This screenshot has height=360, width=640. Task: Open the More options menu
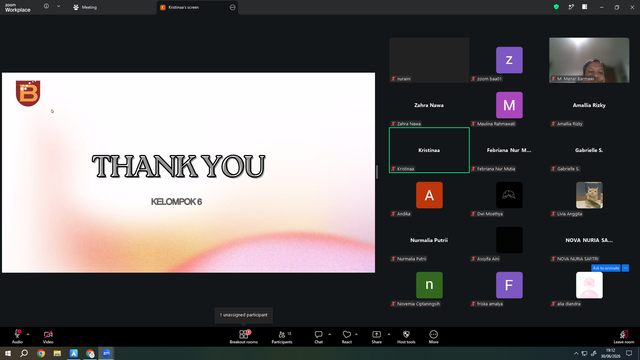click(x=433, y=337)
